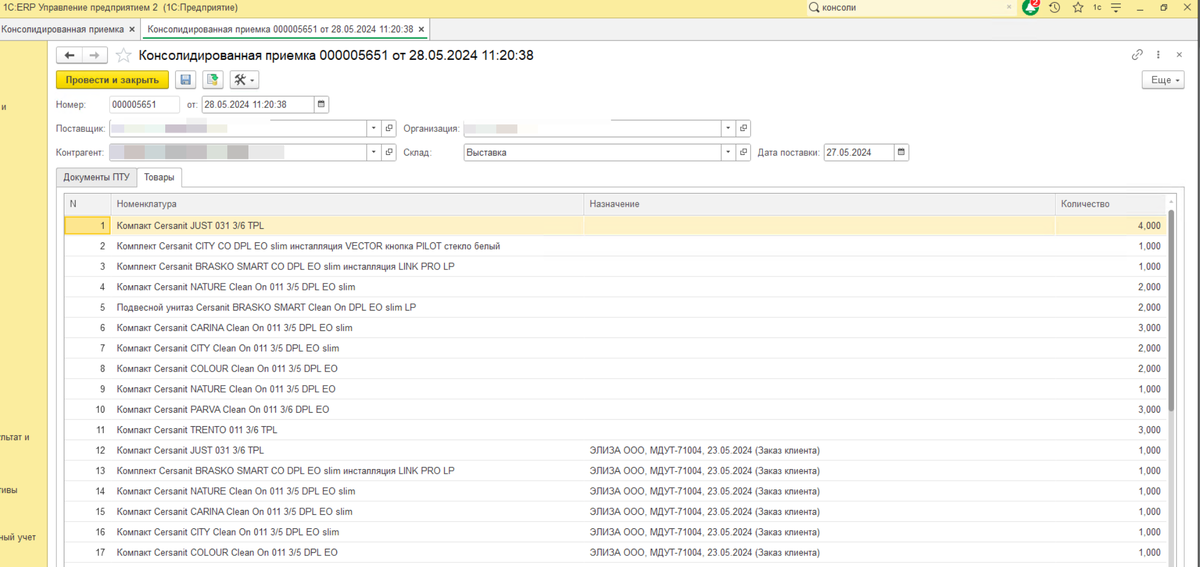Go back with the left arrow button
Image resolution: width=1200 pixels, height=567 pixels.
[69, 56]
